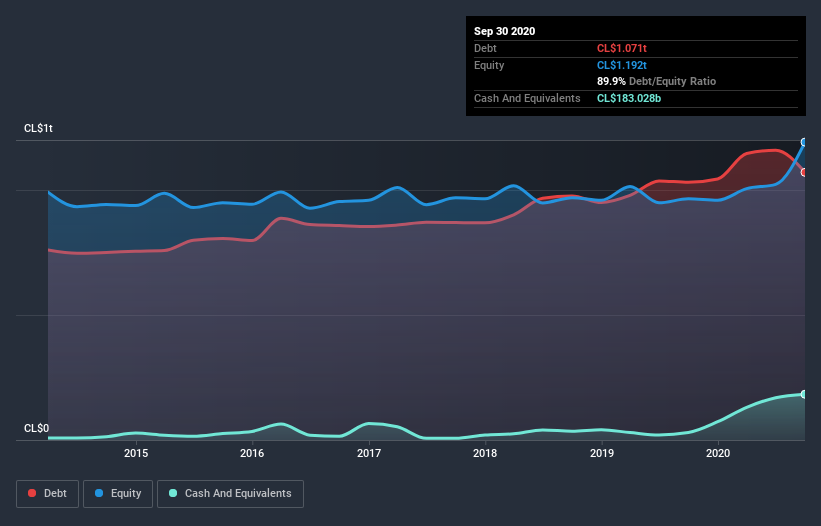Click the 89.9% Debt/Equity Ratio text
821x526 pixels.
657,81
